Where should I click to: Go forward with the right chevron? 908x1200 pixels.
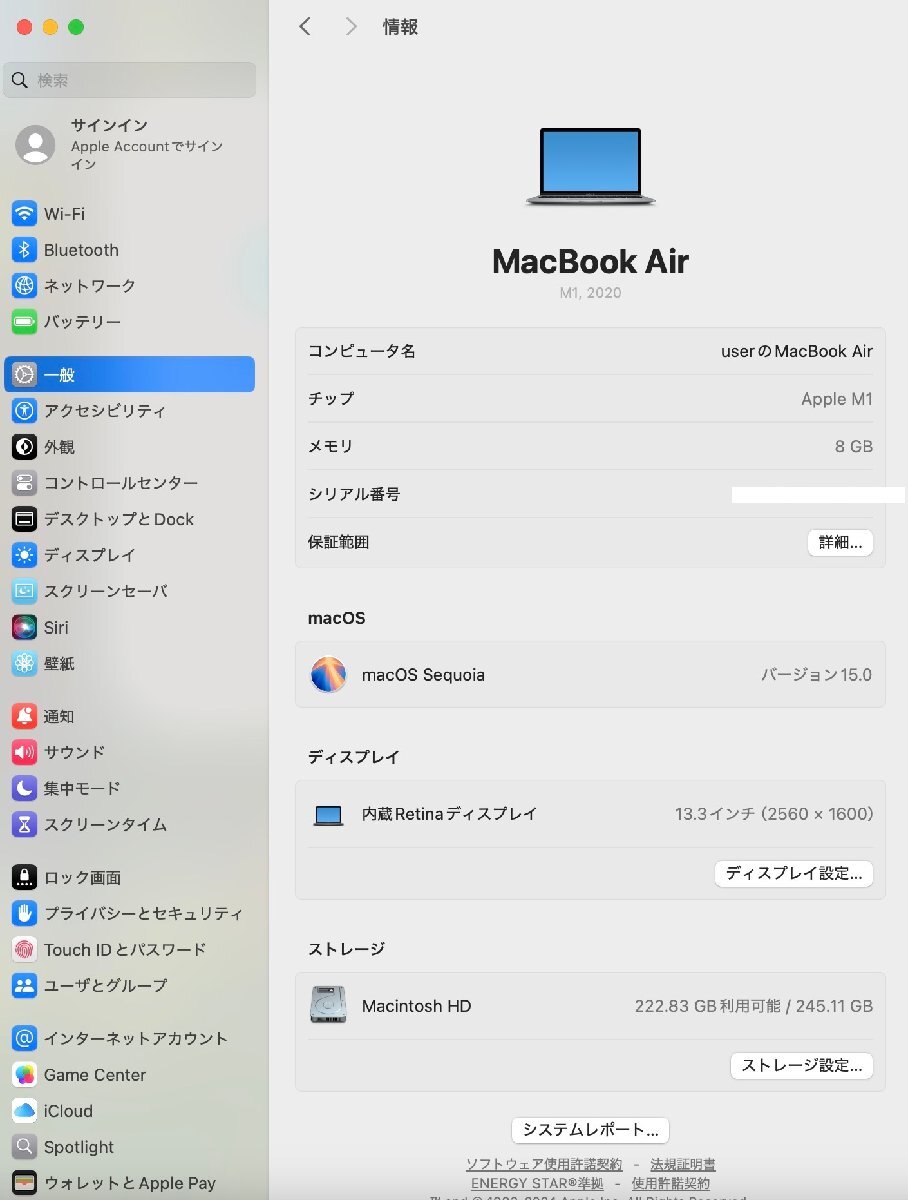click(351, 27)
